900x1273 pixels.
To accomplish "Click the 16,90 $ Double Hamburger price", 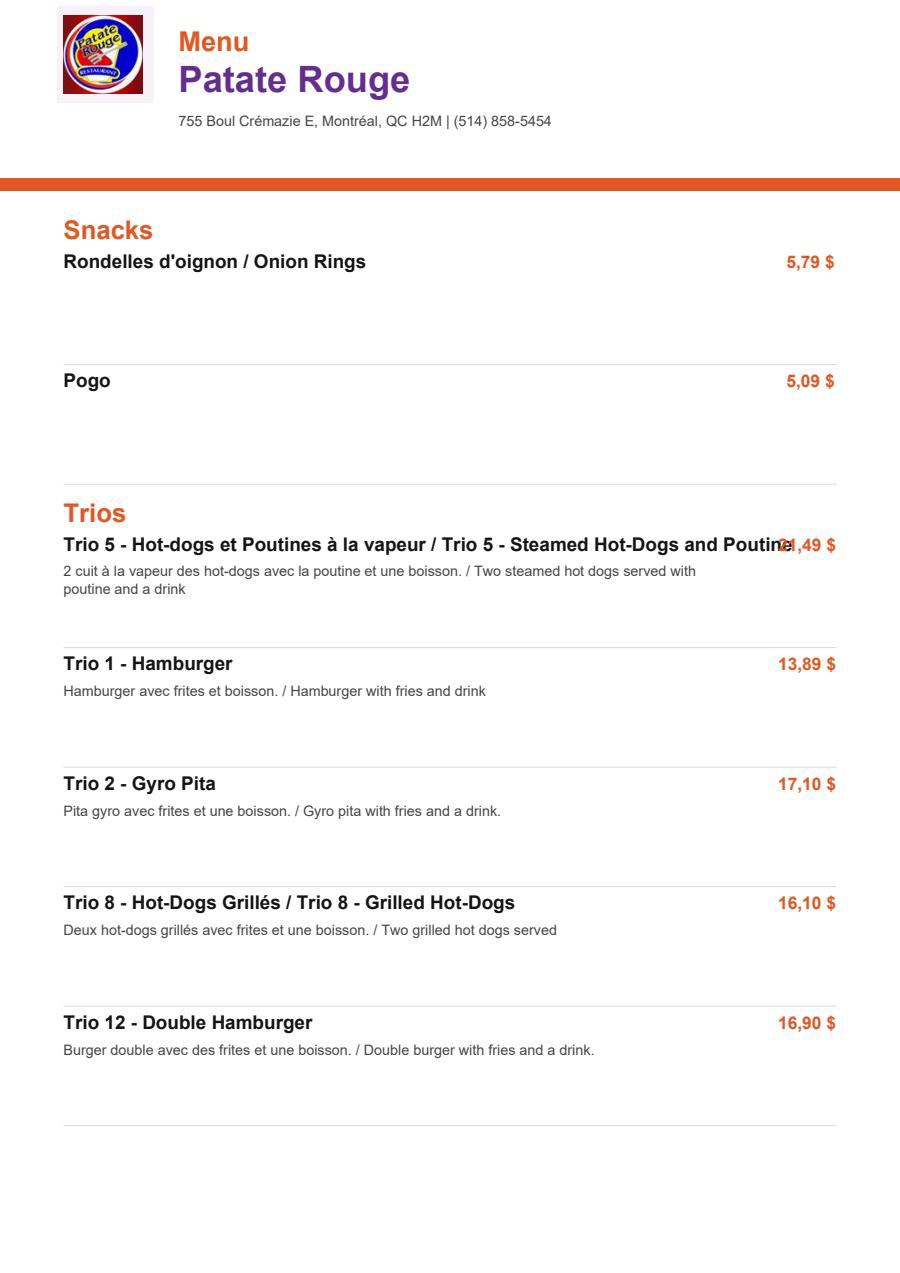I will tap(807, 1023).
